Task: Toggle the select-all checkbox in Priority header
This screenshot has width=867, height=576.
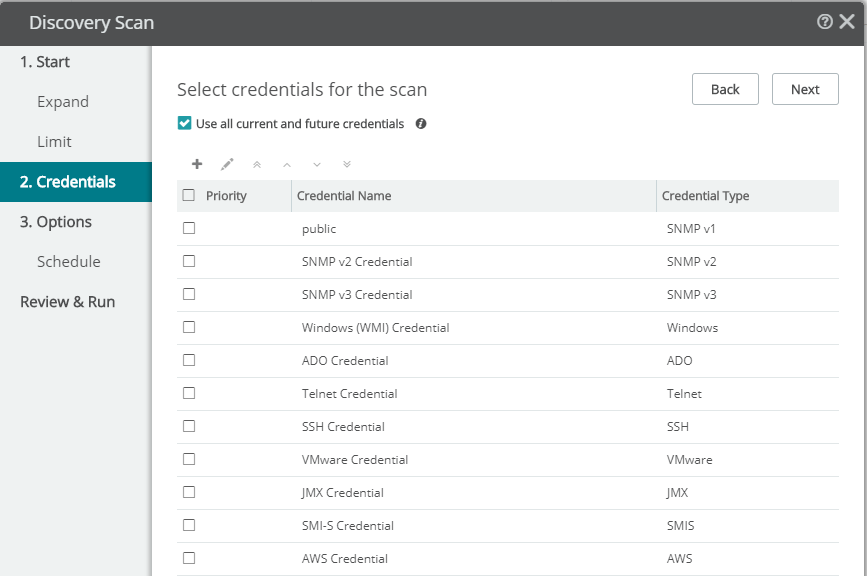Action: 189,195
